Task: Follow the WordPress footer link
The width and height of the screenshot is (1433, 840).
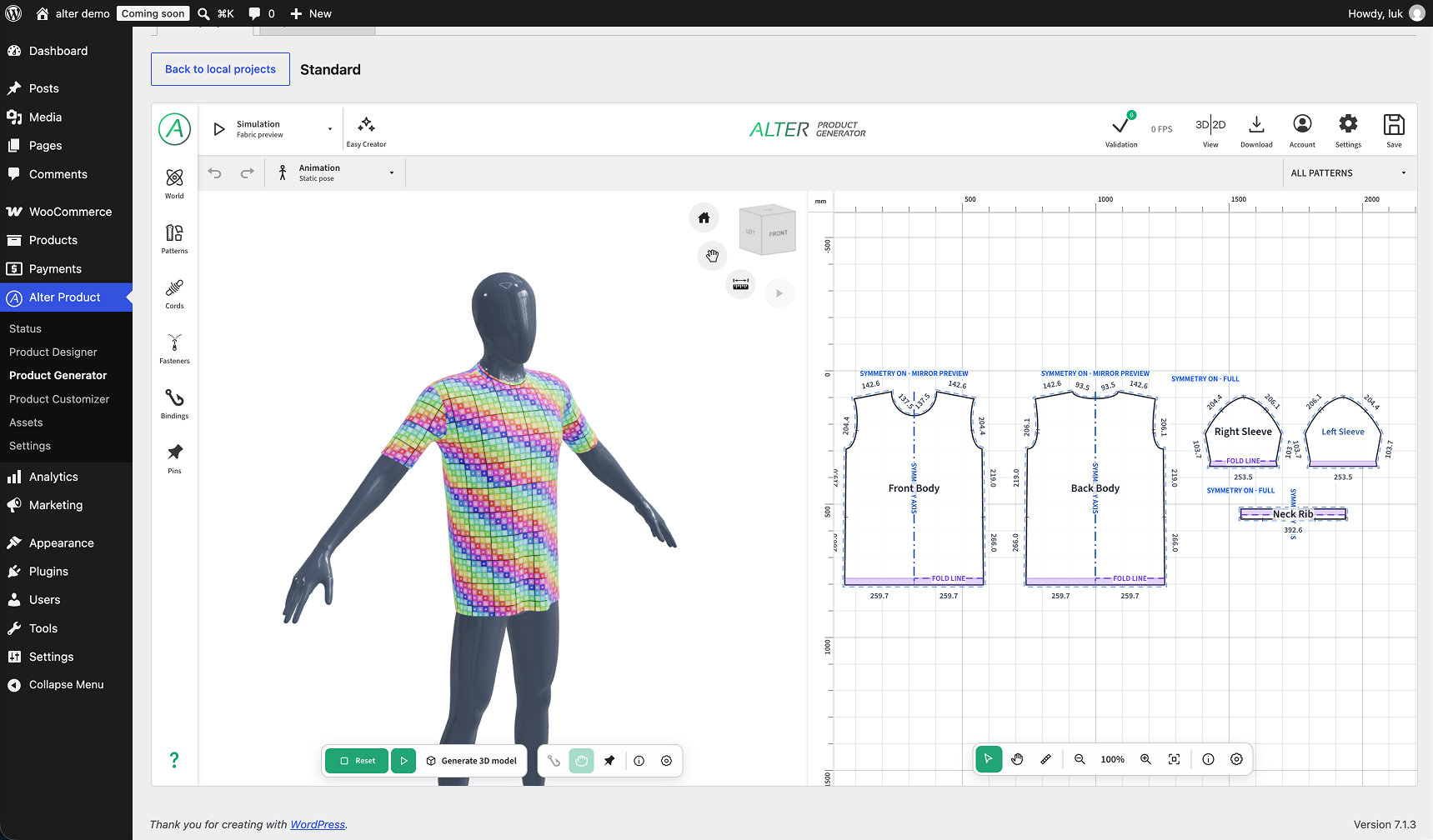Action: [318, 825]
